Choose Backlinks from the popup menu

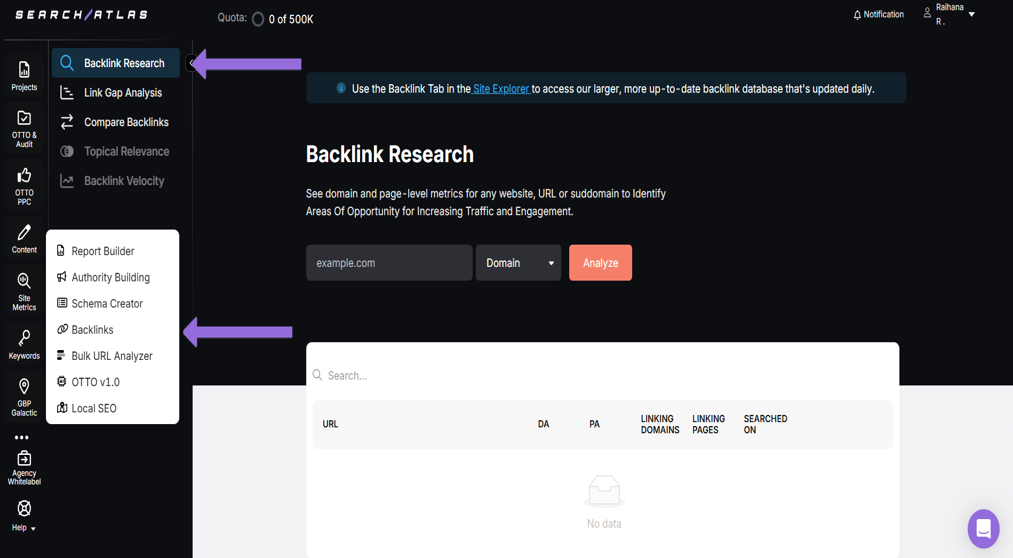point(92,330)
